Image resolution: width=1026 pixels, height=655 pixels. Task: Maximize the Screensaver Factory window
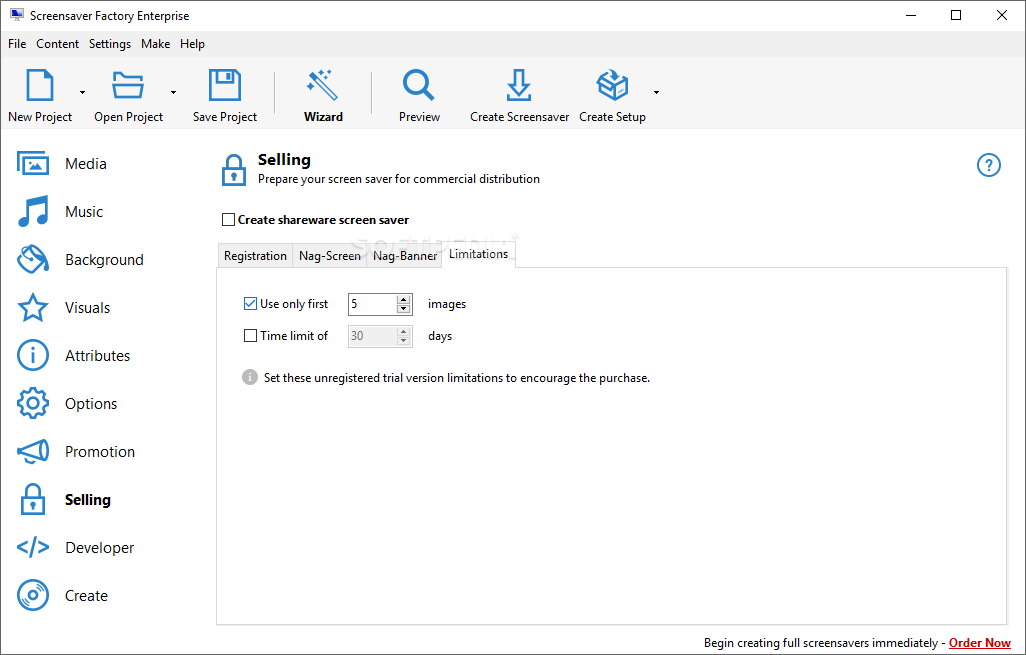tap(956, 15)
